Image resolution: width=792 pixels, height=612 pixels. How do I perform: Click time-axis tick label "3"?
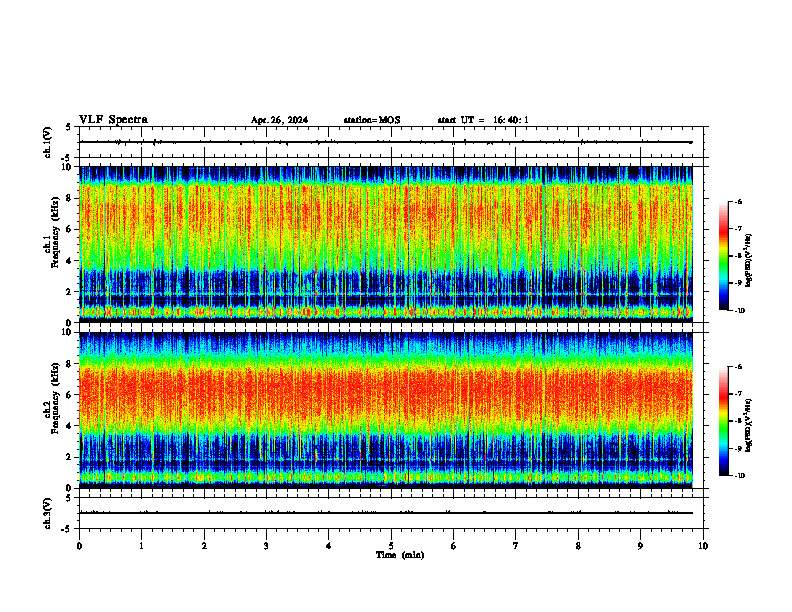coord(266,546)
